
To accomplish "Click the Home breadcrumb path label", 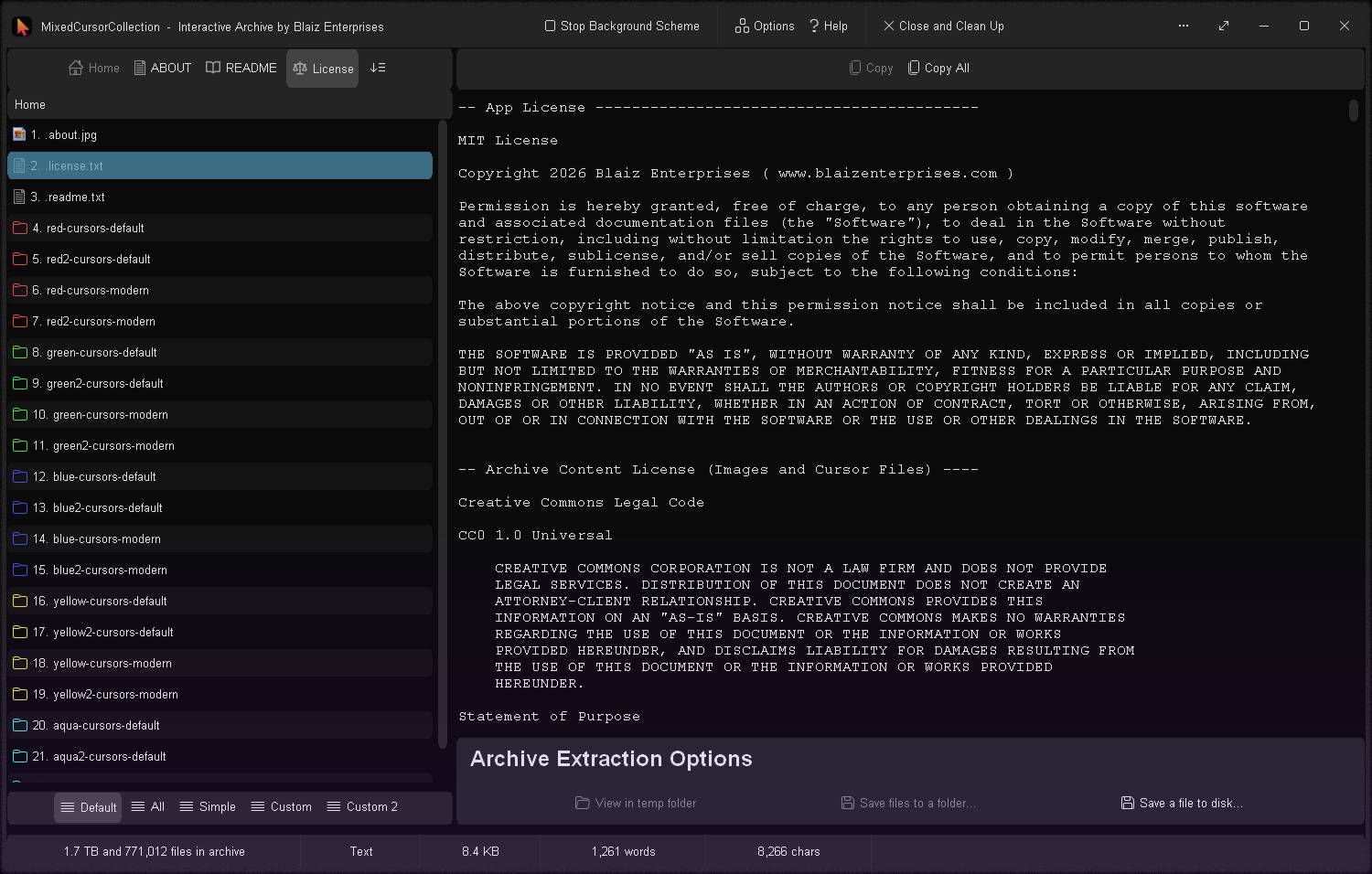I will click(x=30, y=104).
